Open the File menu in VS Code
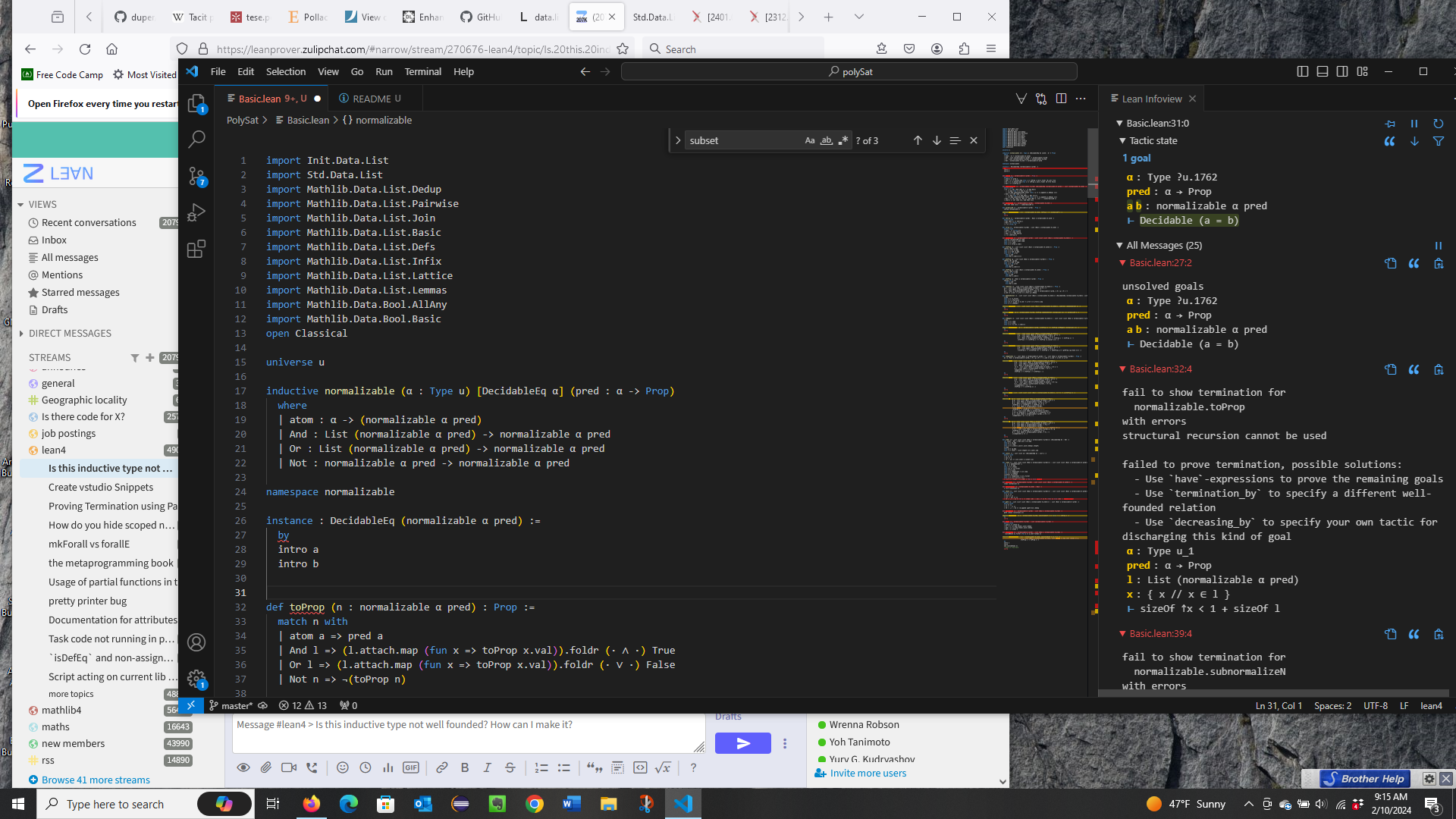The width and height of the screenshot is (1456, 819). tap(218, 71)
